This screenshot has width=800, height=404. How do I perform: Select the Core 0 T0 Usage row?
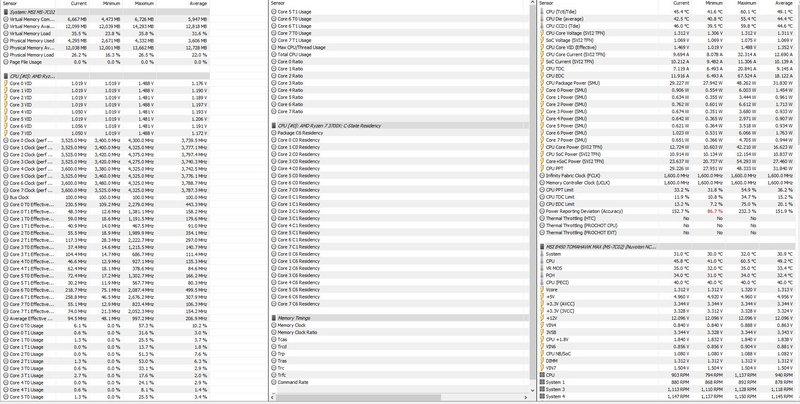click(x=106, y=325)
